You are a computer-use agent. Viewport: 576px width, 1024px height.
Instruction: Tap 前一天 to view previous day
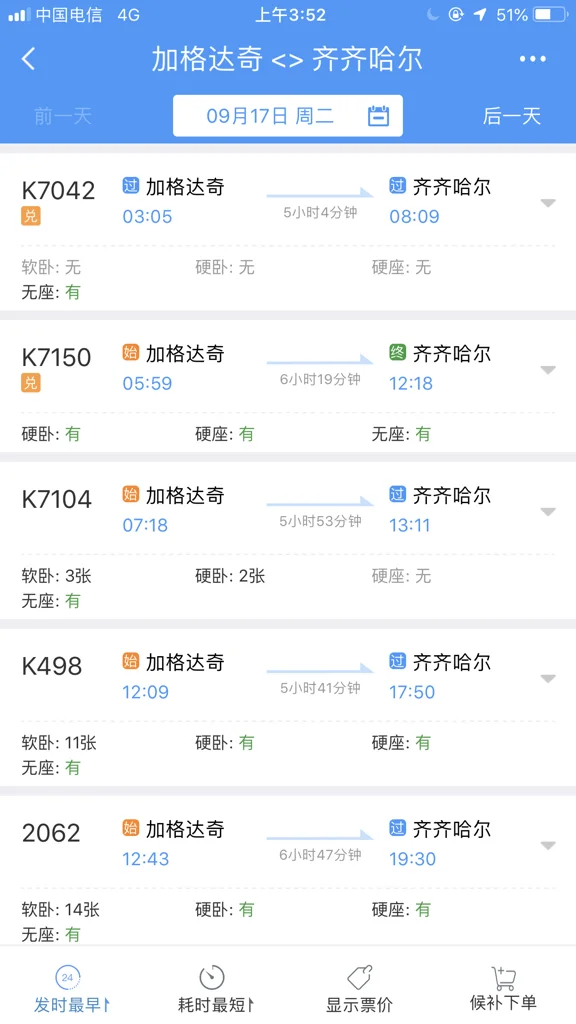(x=62, y=115)
